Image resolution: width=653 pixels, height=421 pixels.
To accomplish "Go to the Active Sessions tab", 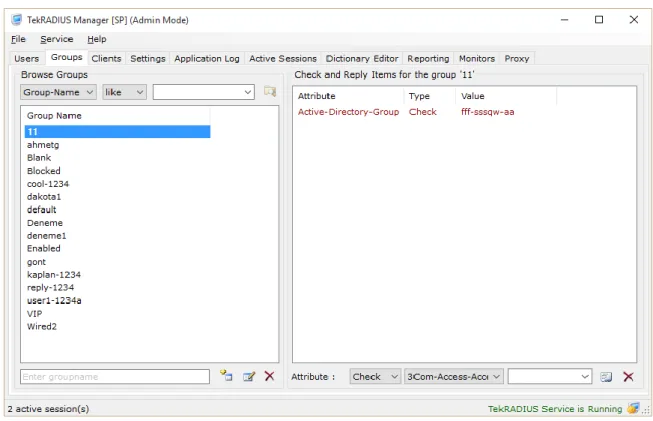I will pos(283,59).
